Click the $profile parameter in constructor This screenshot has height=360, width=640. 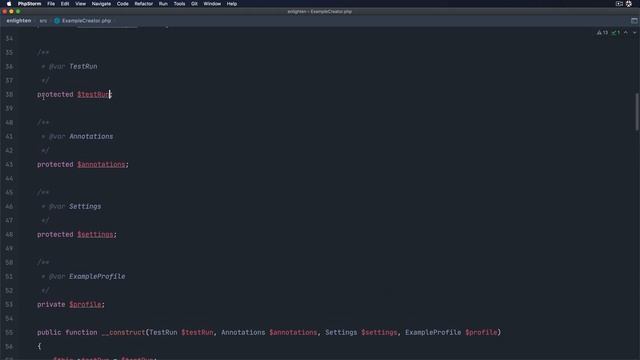pos(481,332)
